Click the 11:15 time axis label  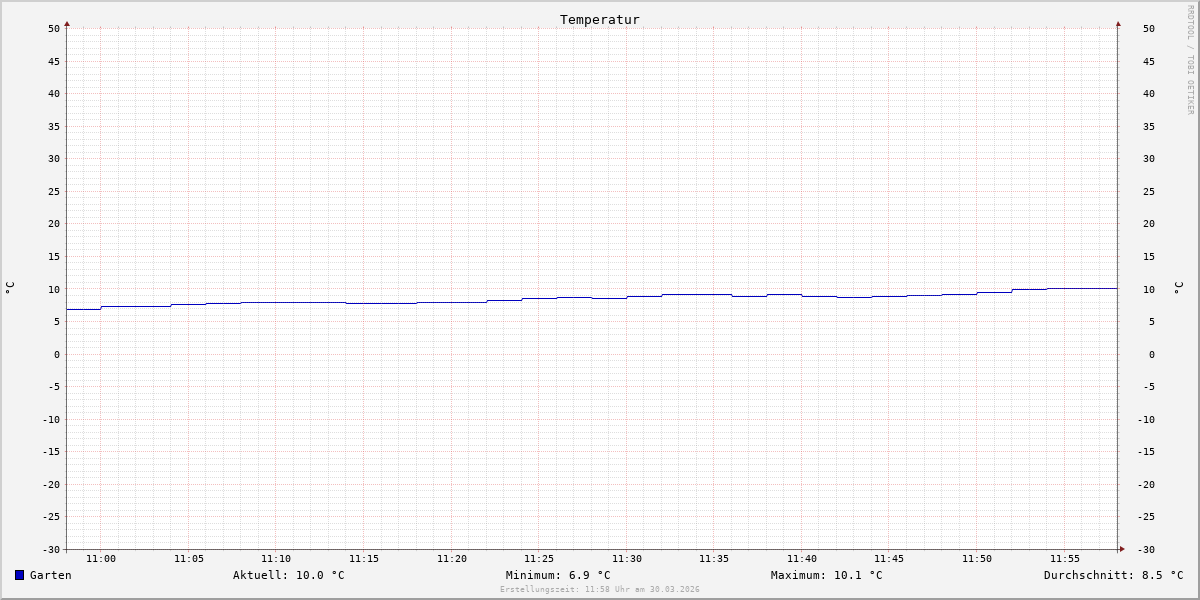[x=364, y=559]
